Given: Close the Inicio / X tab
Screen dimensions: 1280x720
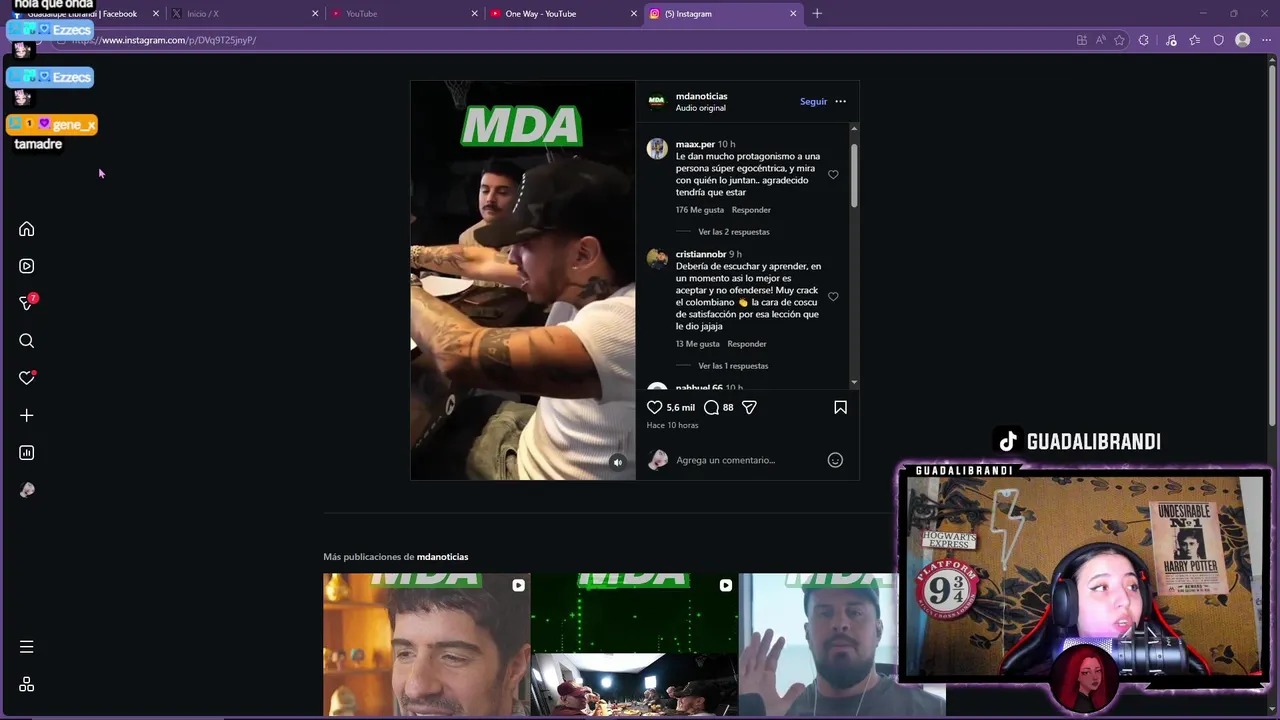Looking at the screenshot, I should click(x=315, y=14).
